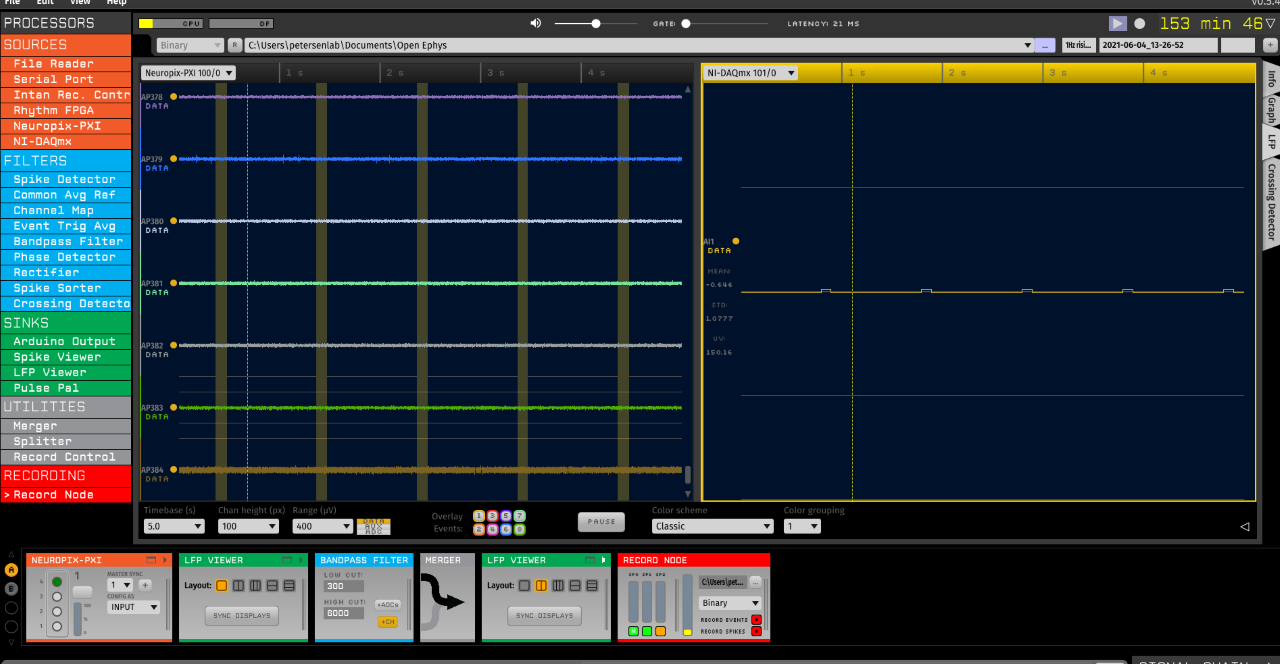The height and width of the screenshot is (664, 1280).
Task: Toggle overlay event 1
Action: pos(479,516)
